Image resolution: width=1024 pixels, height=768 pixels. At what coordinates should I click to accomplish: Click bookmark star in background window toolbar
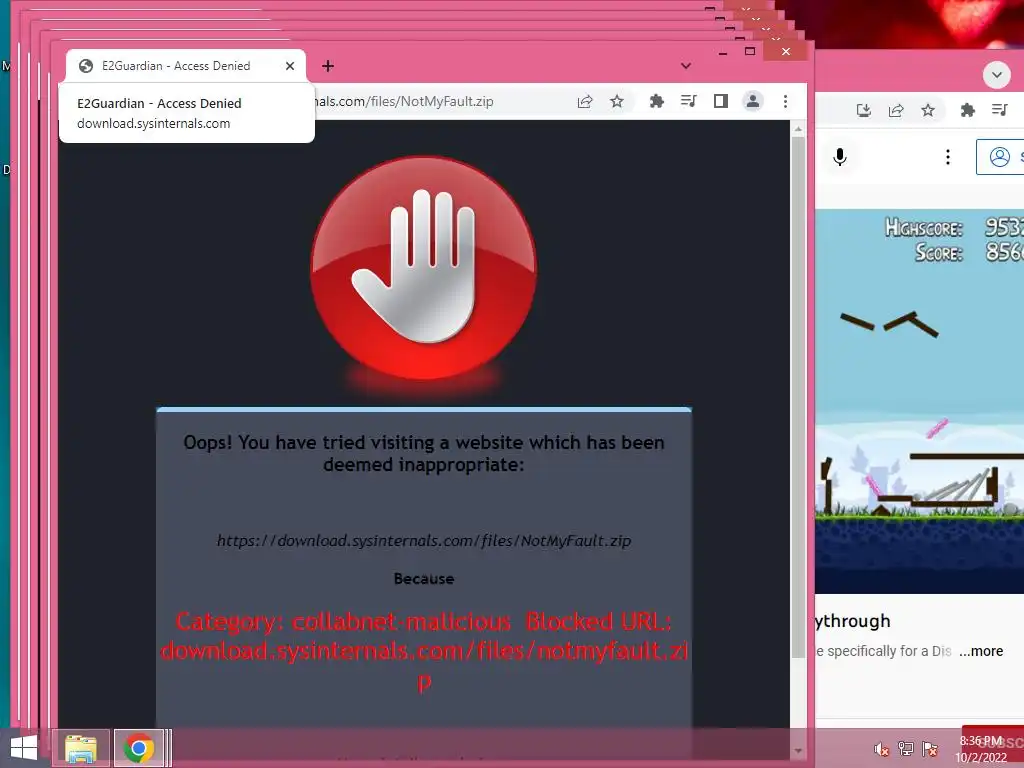point(927,110)
